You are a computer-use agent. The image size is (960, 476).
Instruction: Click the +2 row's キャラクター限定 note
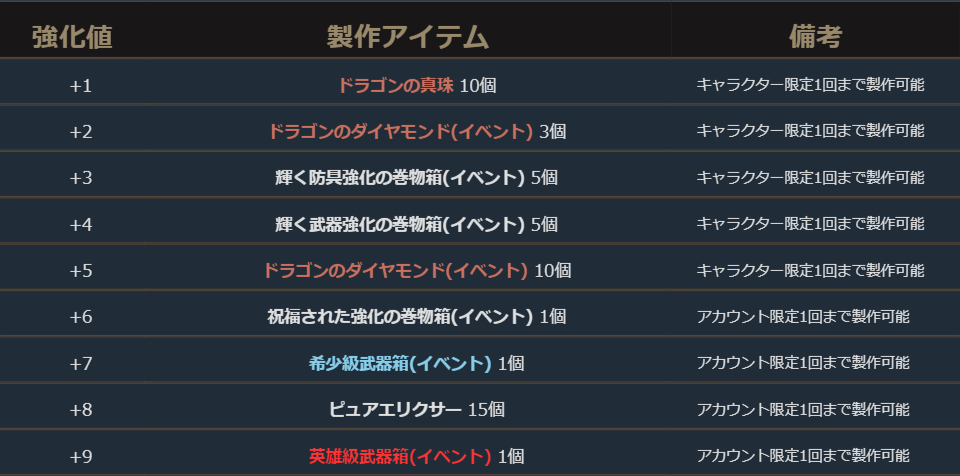pos(810,131)
